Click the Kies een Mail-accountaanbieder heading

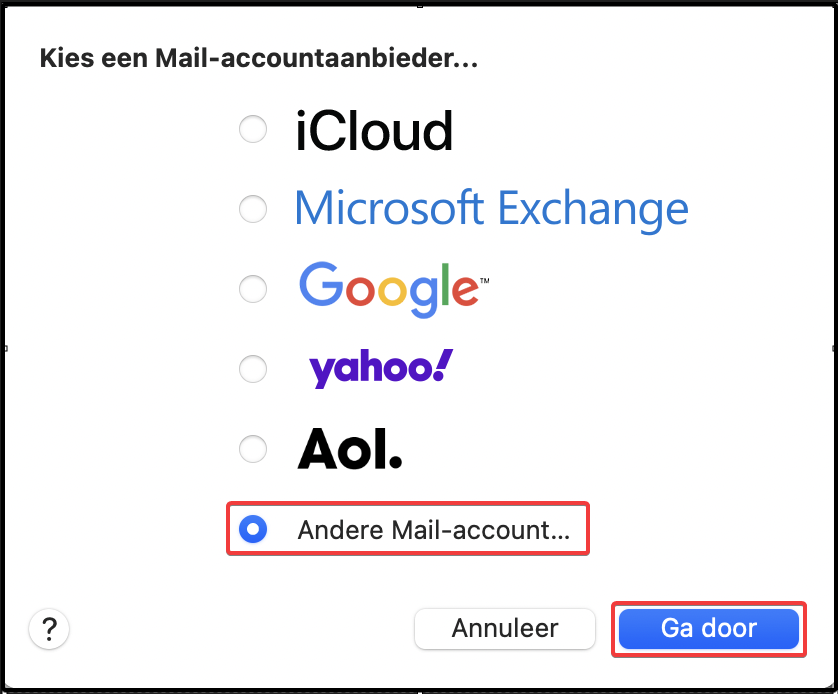[x=259, y=58]
